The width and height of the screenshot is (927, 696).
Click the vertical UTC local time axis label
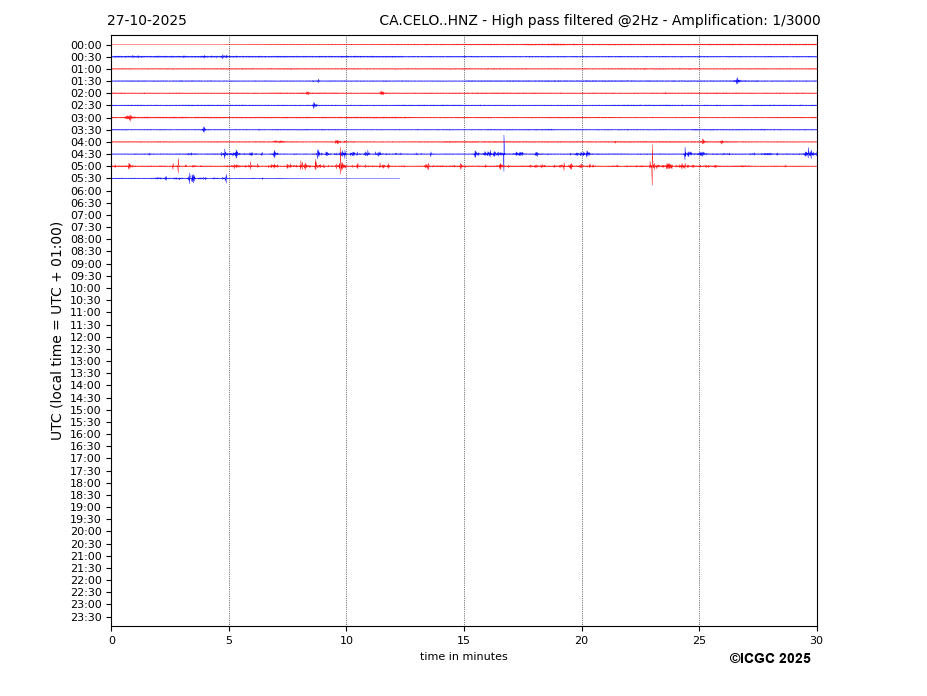coord(57,330)
